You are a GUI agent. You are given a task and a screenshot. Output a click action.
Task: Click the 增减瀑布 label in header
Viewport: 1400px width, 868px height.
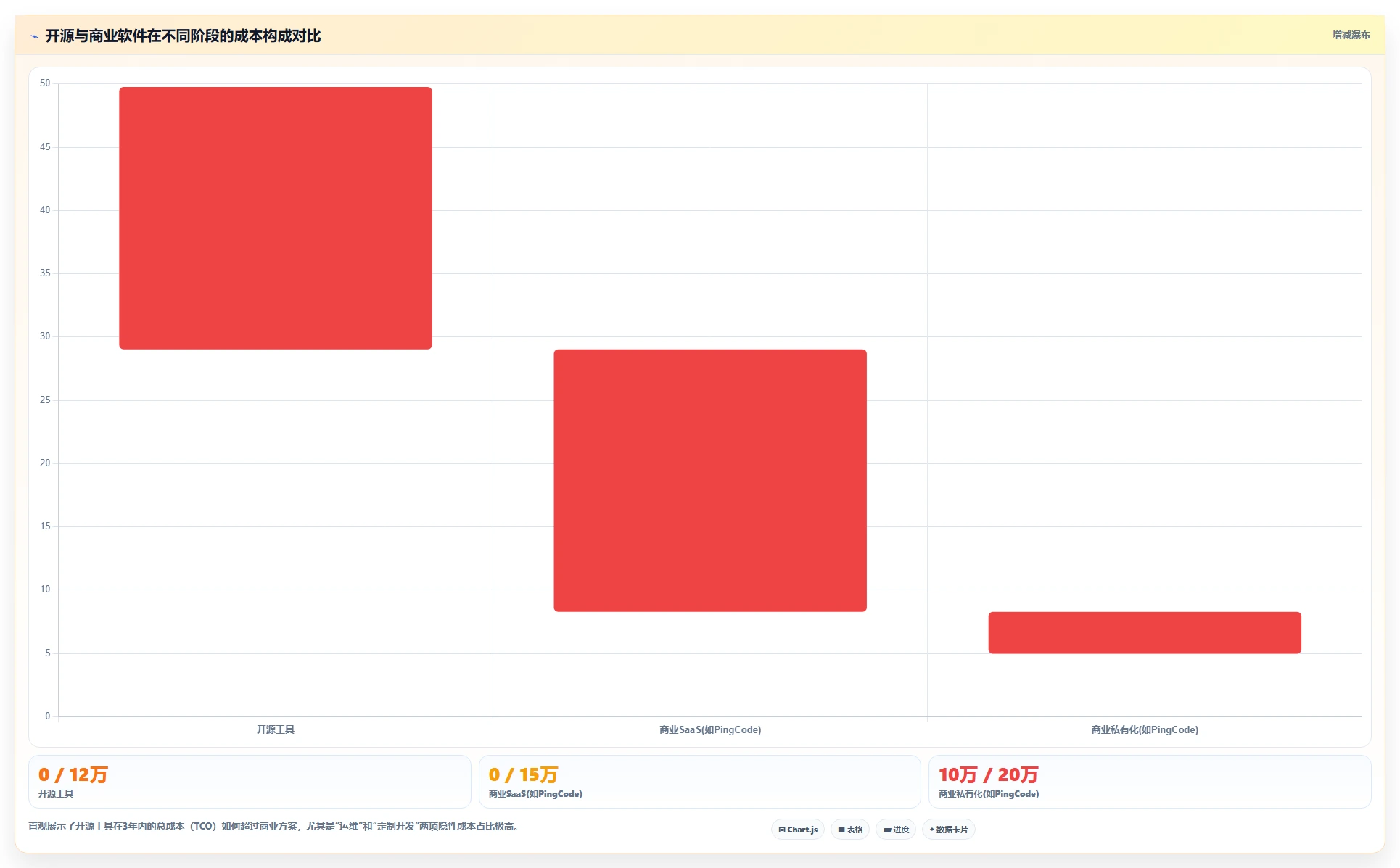[x=1351, y=35]
